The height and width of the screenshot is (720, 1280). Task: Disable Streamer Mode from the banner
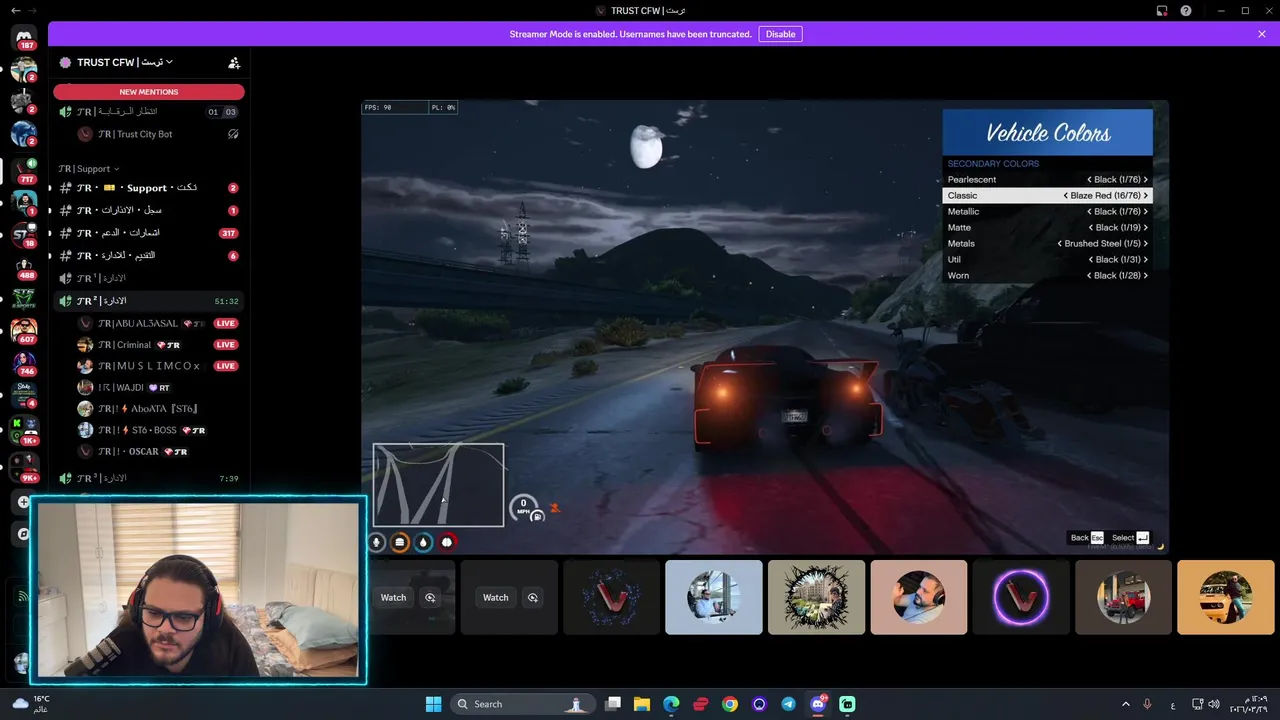point(780,34)
